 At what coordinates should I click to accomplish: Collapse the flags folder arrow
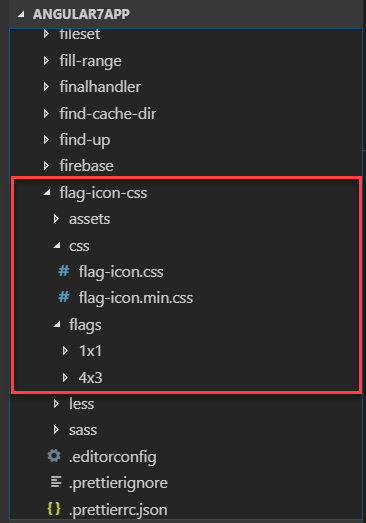pyautogui.click(x=57, y=324)
